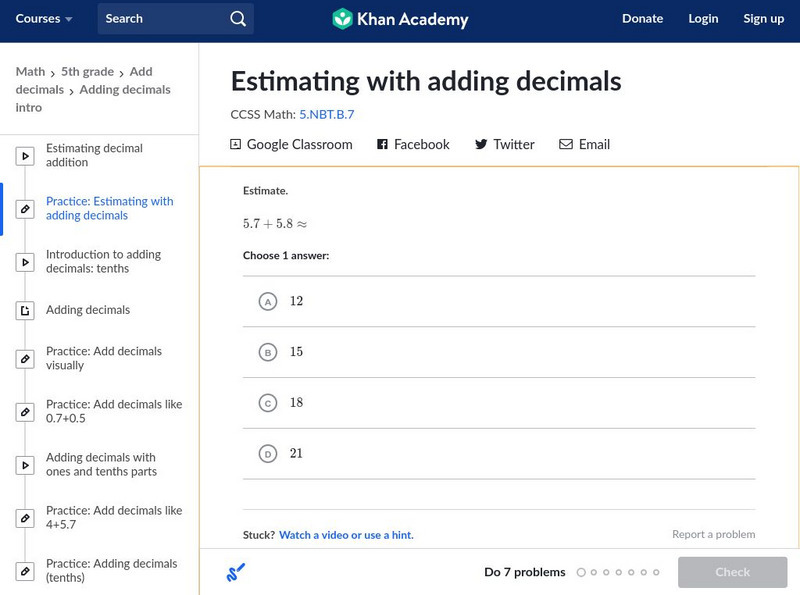Select answer choice B, 15
Screen dimensions: 800x595
[267, 352]
